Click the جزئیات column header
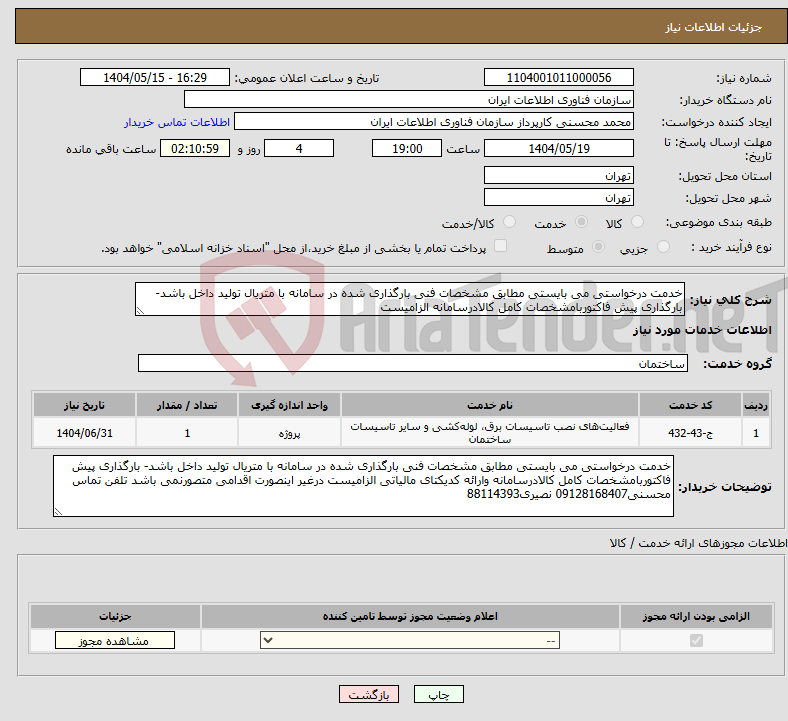This screenshot has height=721, width=788. tap(115, 616)
